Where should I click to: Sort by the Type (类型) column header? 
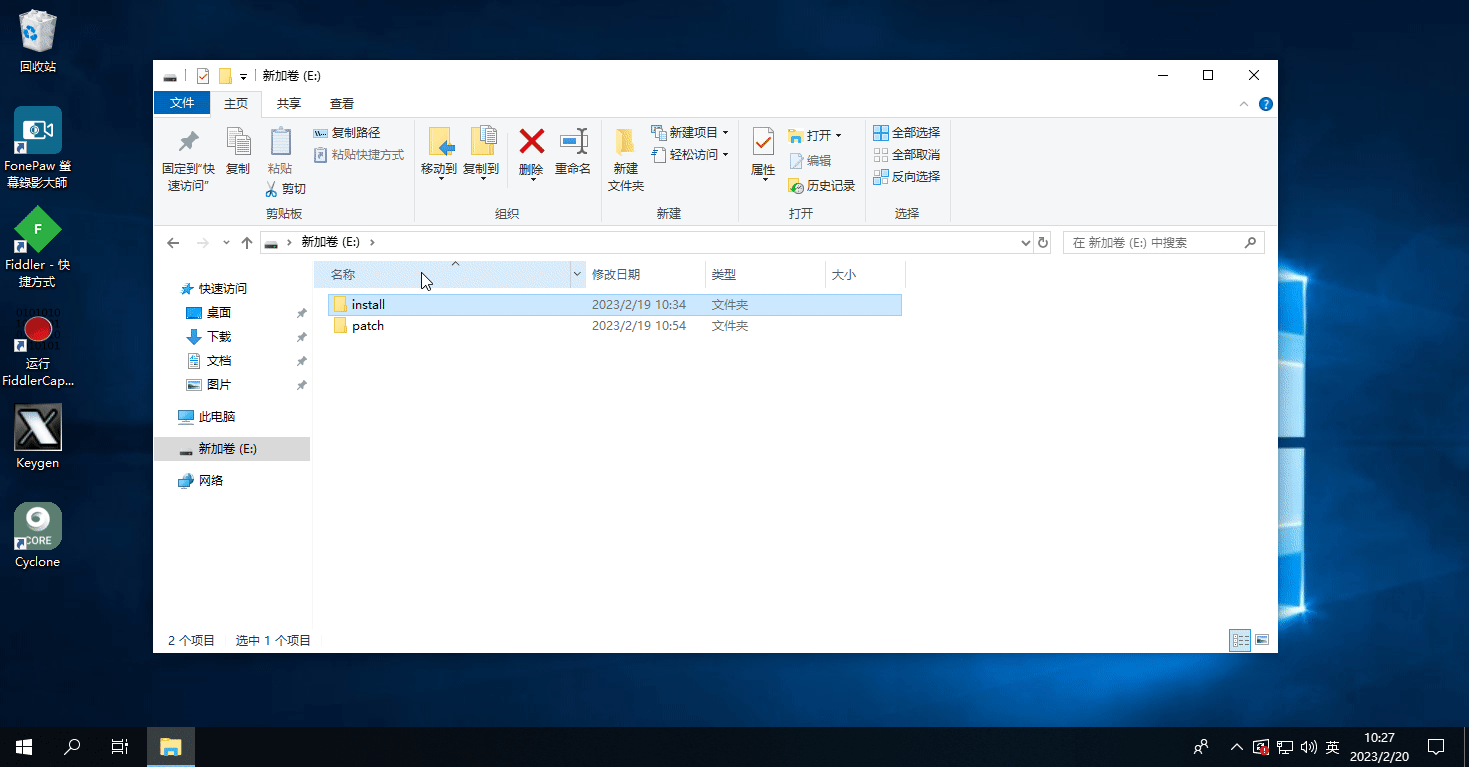click(x=765, y=274)
